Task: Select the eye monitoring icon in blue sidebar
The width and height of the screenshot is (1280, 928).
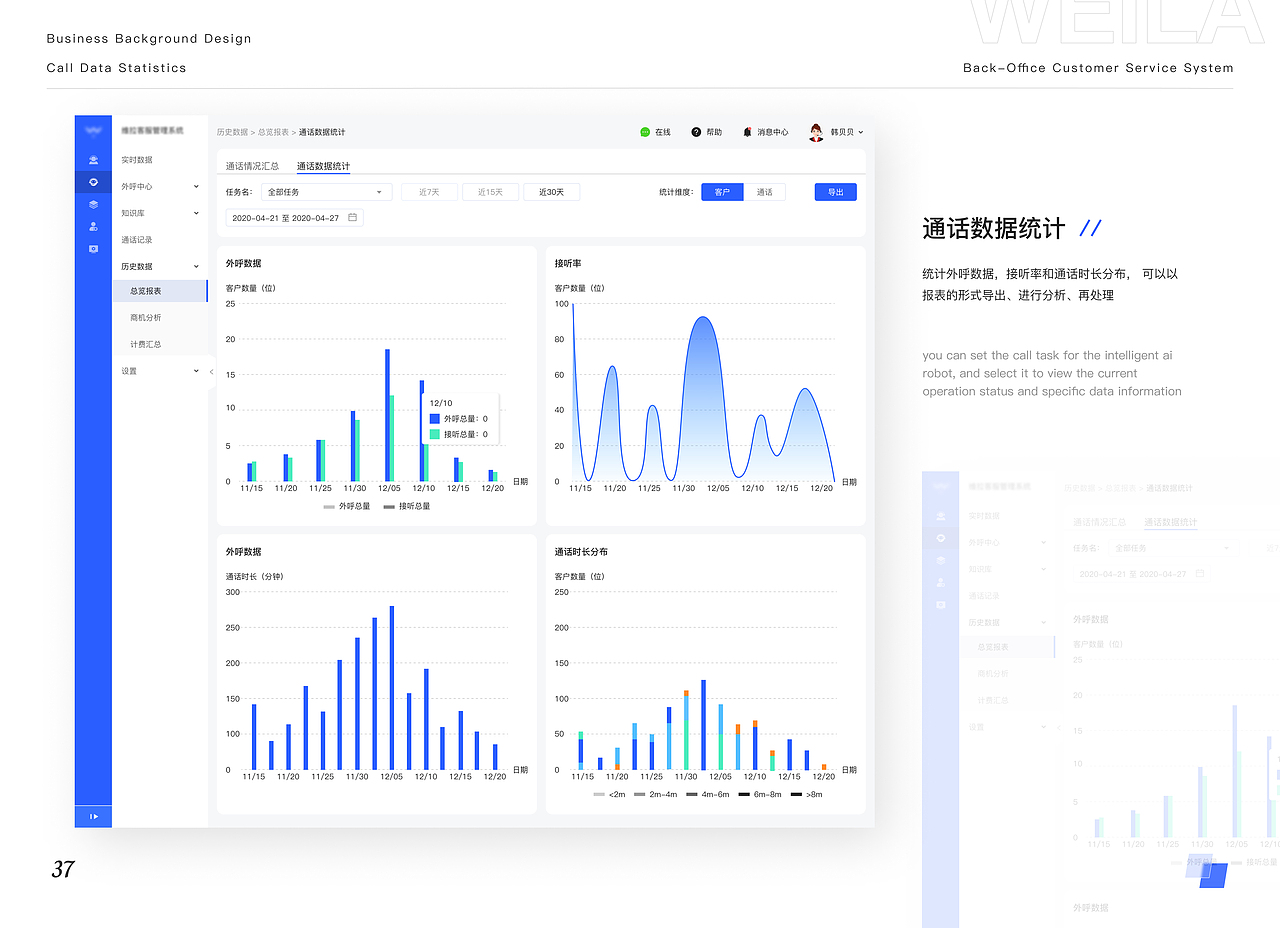Action: 93,182
